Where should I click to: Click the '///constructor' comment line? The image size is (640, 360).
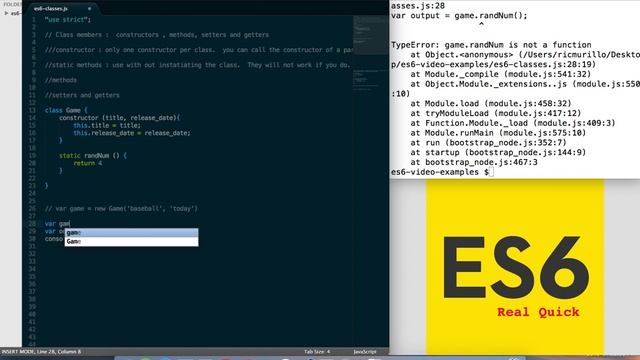[x=198, y=50]
